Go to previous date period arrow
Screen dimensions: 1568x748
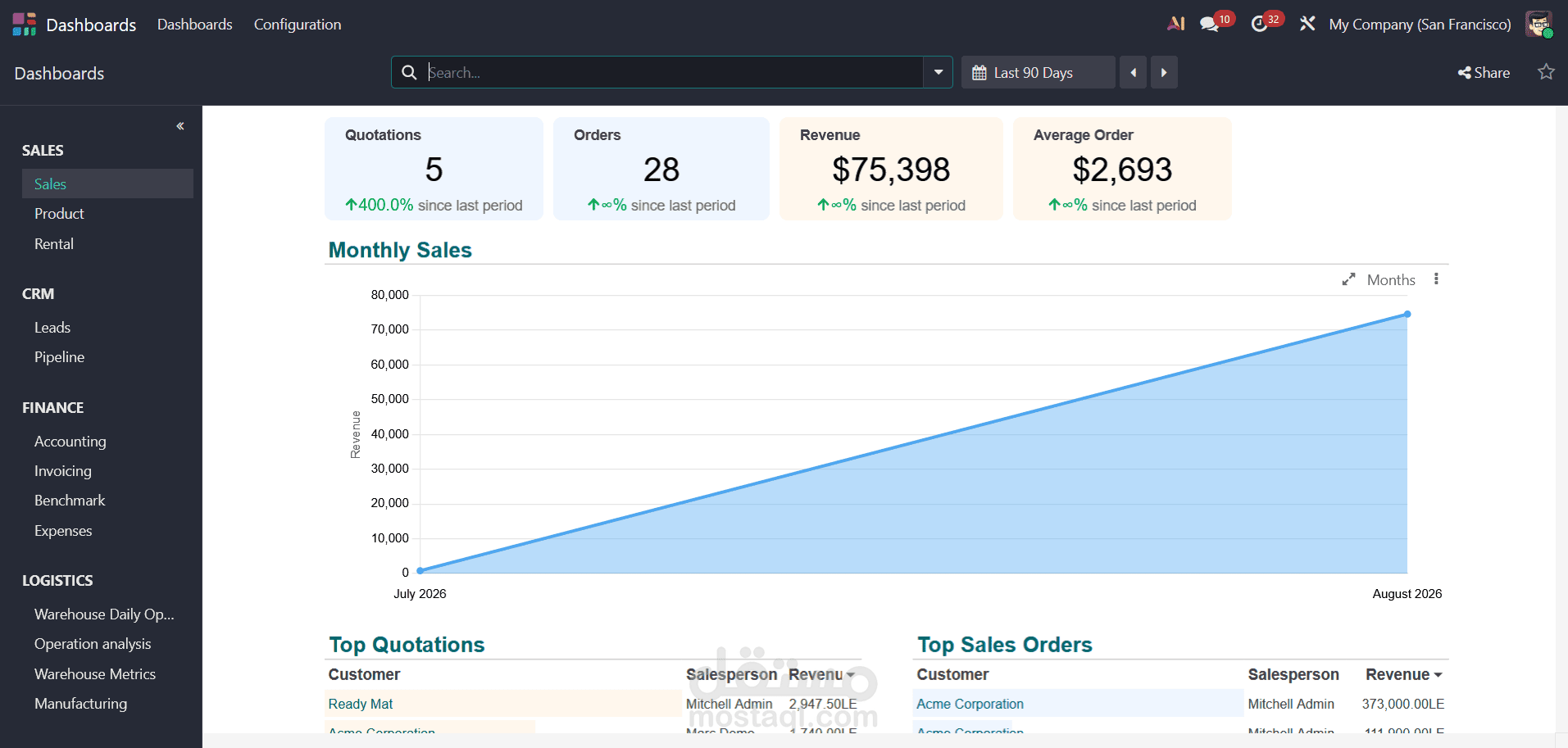[x=1133, y=73]
